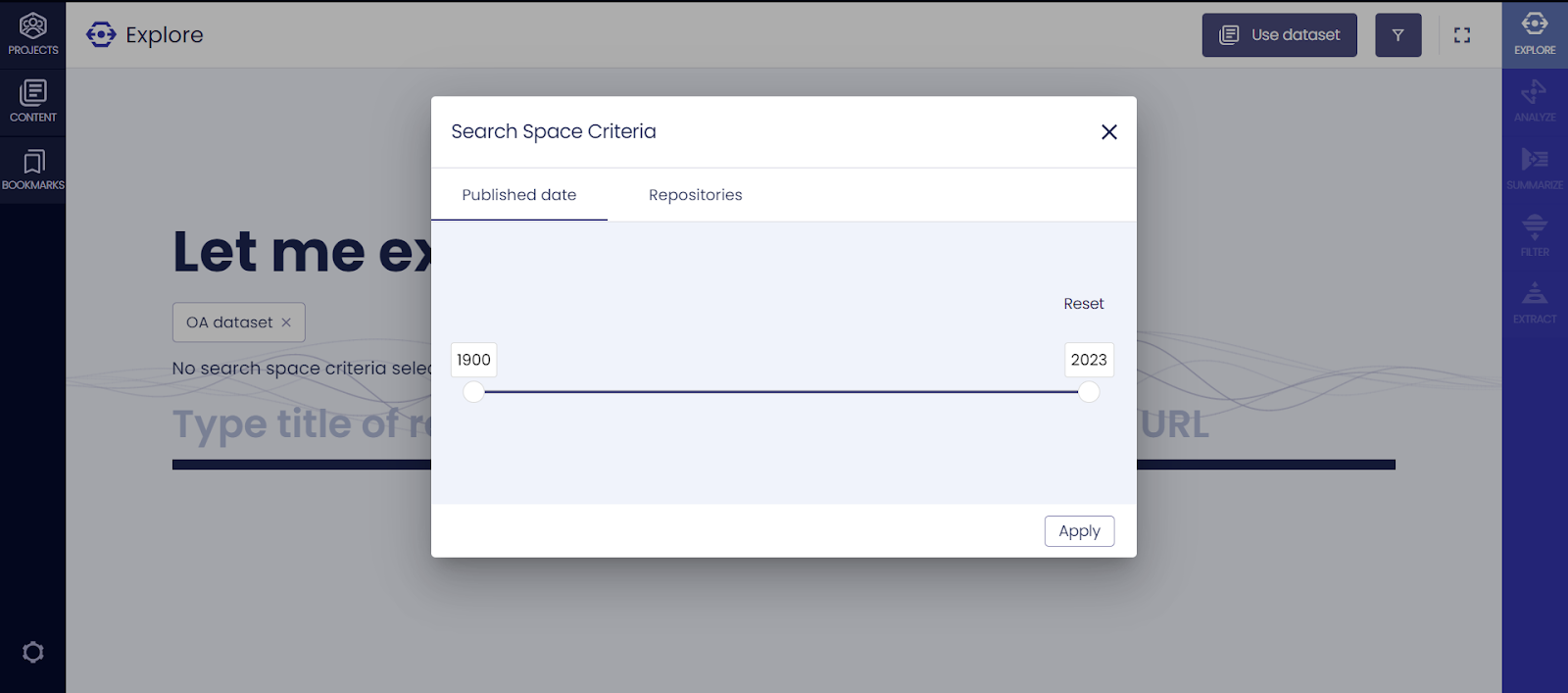
Task: Open the Filter tool in right panel
Action: tap(1535, 236)
